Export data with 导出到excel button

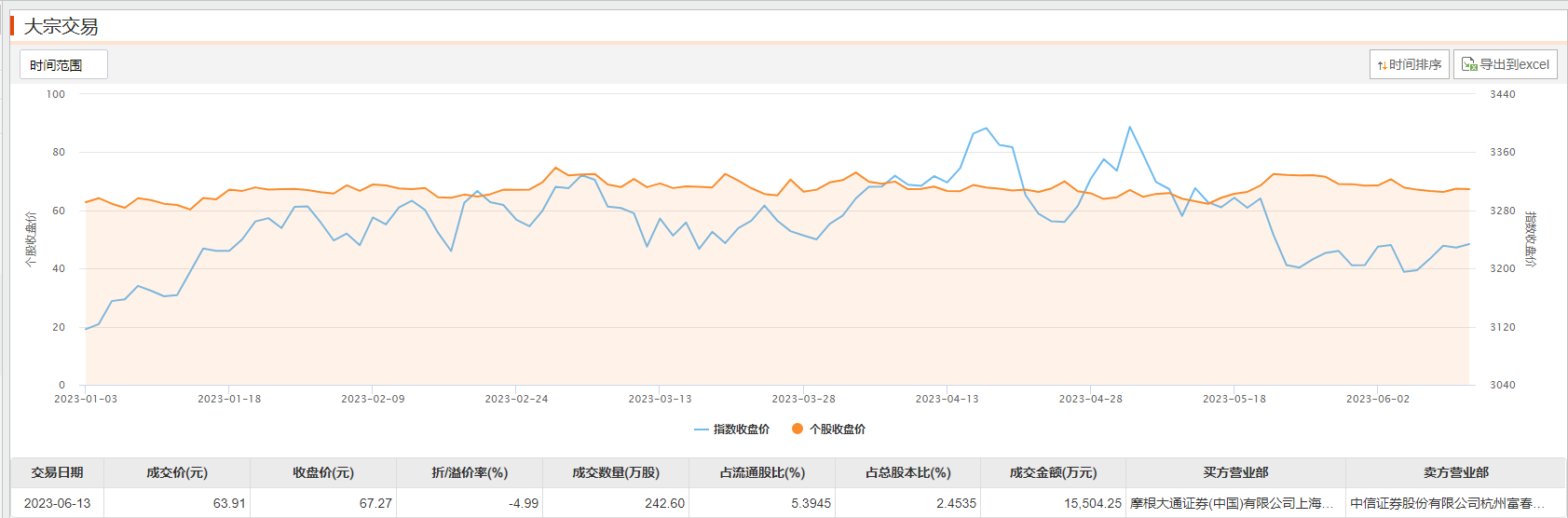1506,64
